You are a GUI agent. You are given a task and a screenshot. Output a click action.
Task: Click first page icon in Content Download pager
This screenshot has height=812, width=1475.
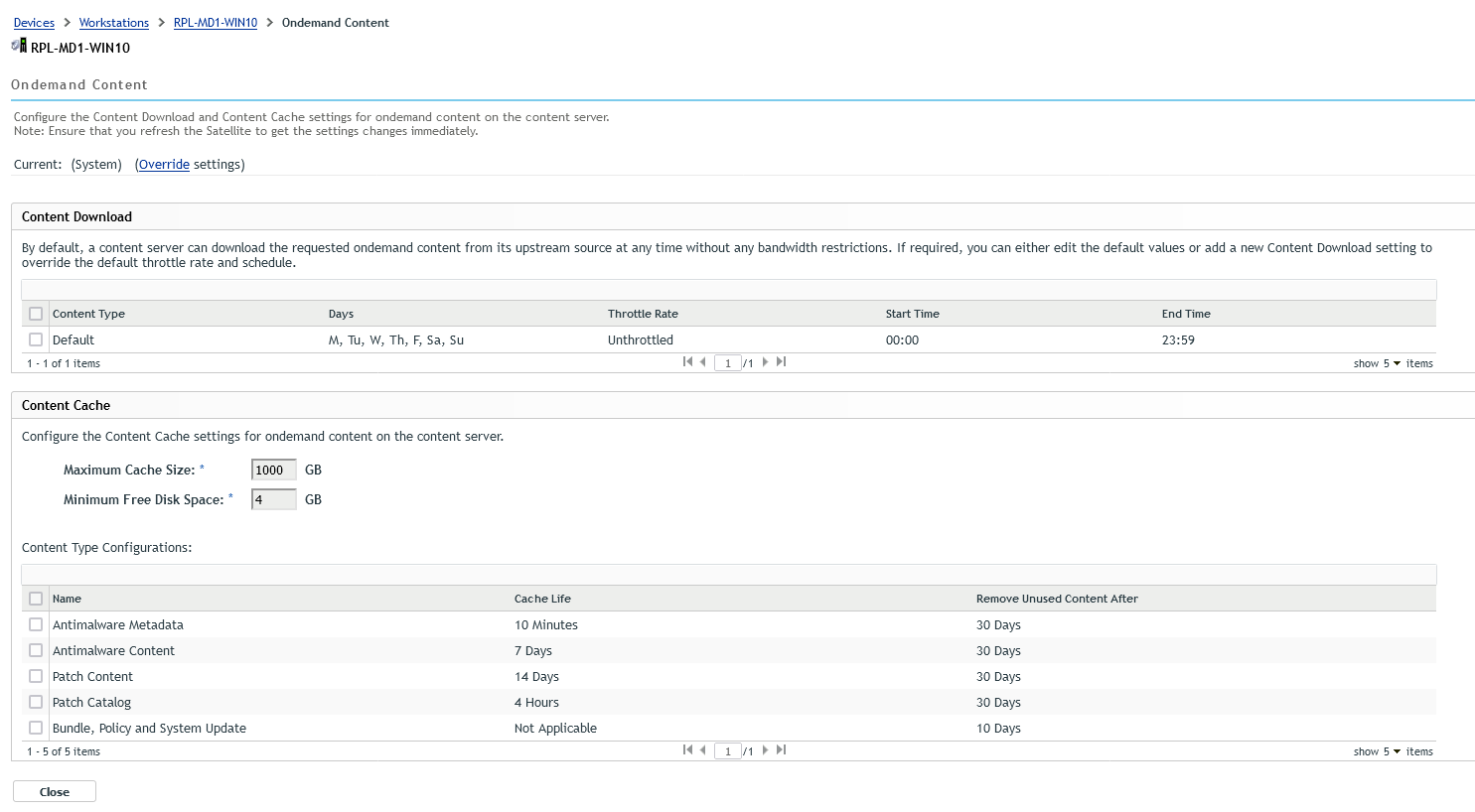coord(687,362)
